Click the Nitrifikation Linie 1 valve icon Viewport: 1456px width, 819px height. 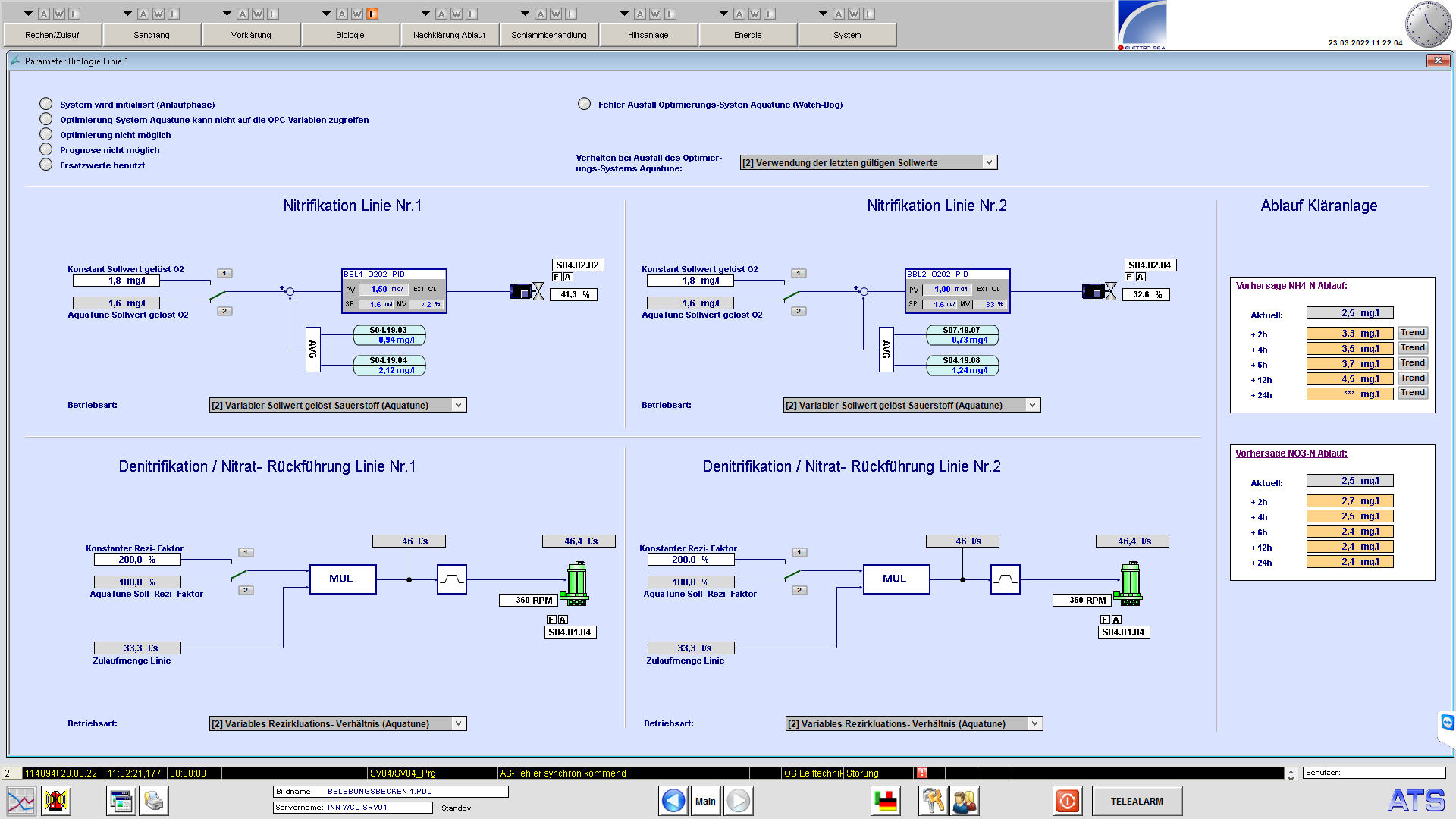pyautogui.click(x=538, y=291)
